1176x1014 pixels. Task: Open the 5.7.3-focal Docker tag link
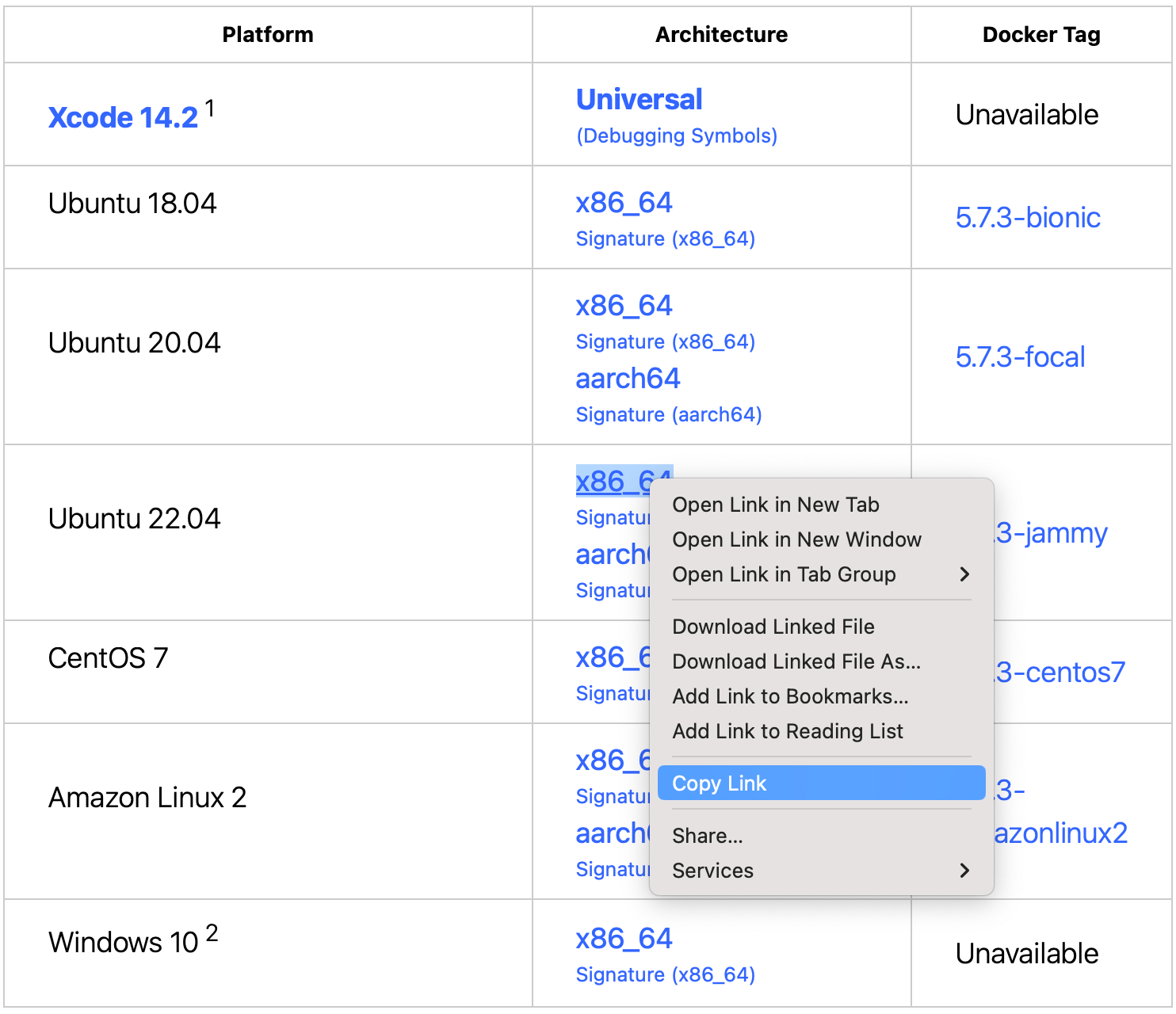[1020, 356]
